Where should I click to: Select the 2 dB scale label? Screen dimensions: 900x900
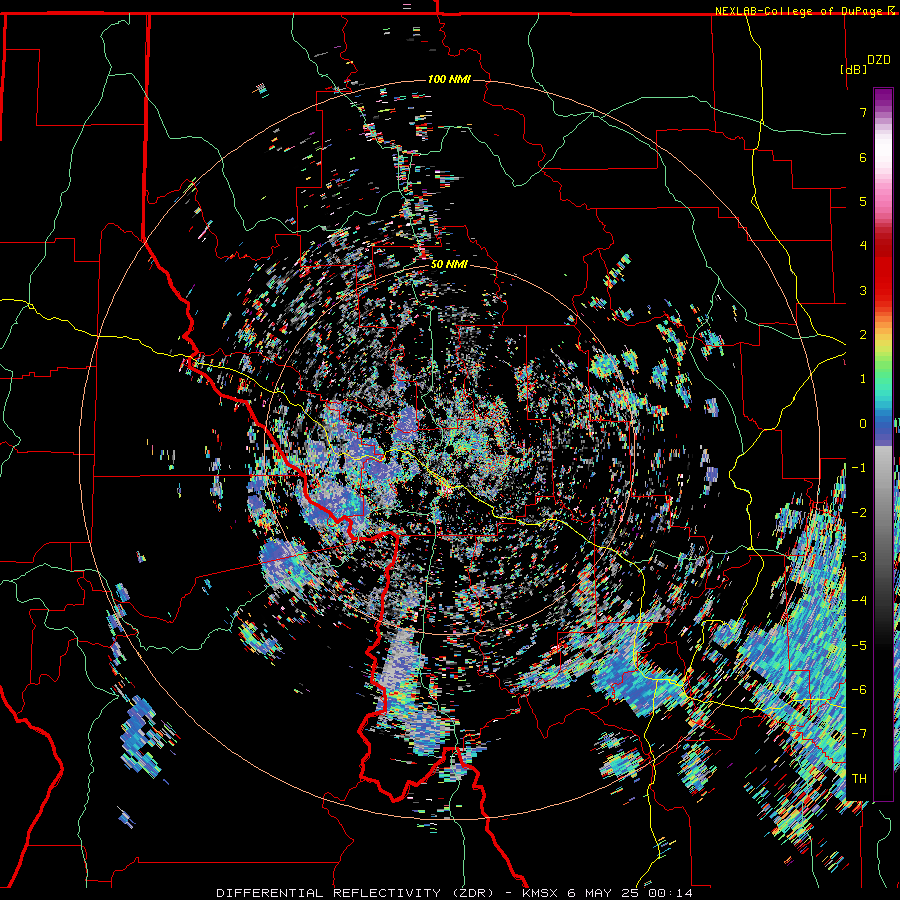coord(863,335)
